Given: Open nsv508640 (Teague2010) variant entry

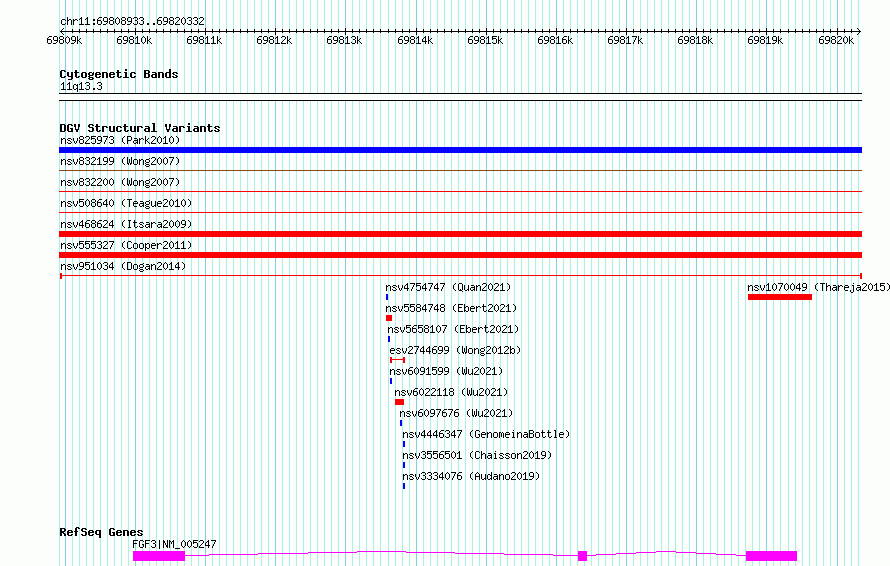Looking at the screenshot, I should click(126, 203).
